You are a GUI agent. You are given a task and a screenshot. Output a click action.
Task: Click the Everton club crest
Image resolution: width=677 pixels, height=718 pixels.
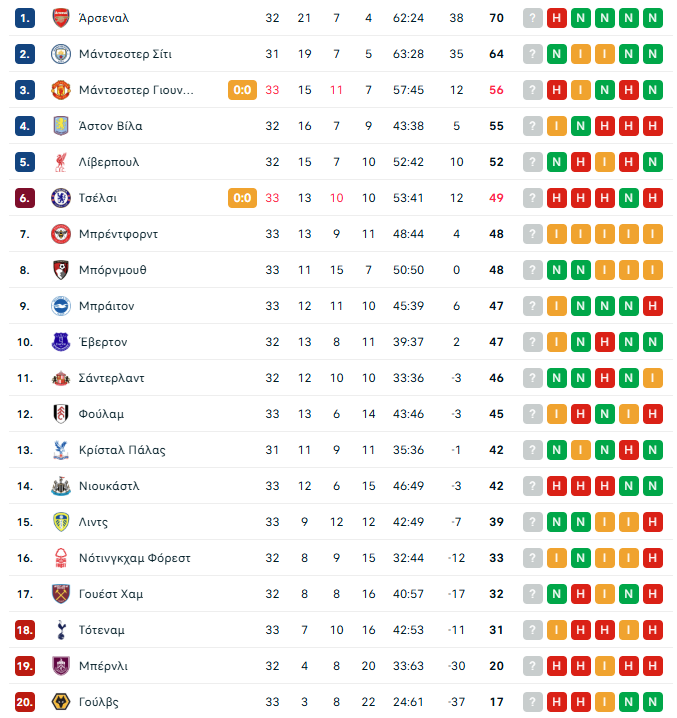pyautogui.click(x=61, y=342)
